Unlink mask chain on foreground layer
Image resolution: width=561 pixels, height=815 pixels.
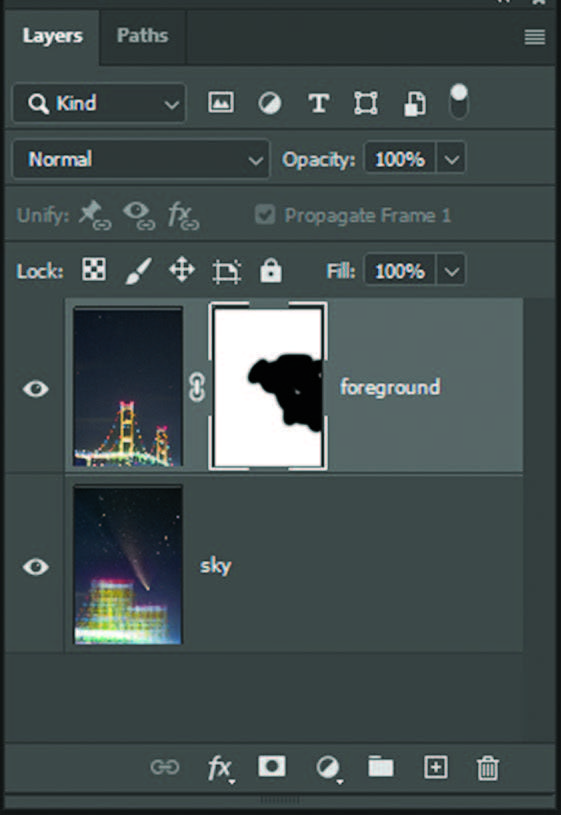[197, 387]
